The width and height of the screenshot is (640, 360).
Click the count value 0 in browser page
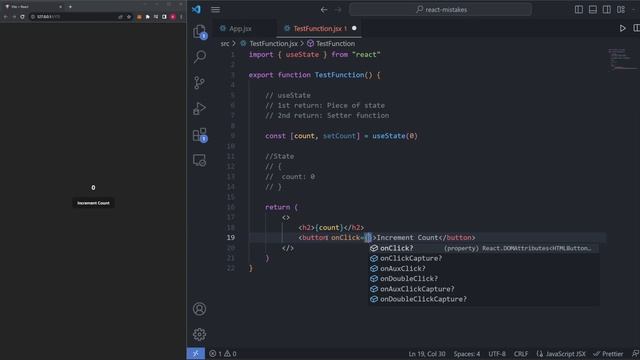[93, 188]
